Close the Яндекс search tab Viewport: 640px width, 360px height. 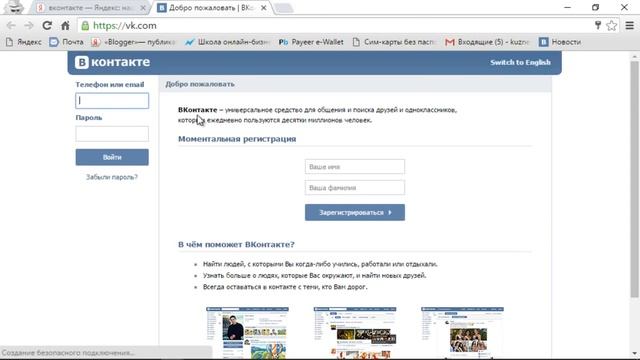(143, 8)
